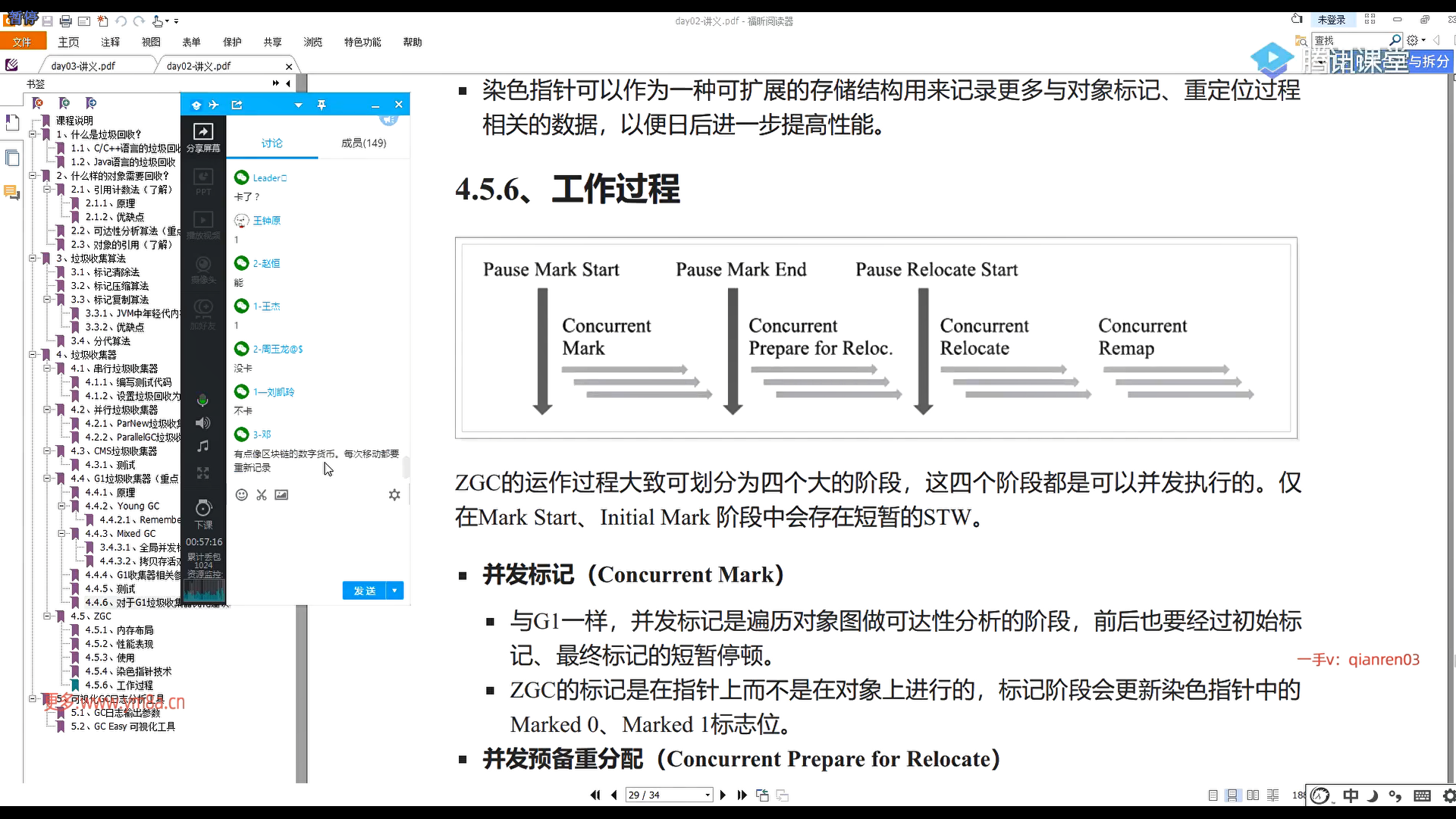Open the send button dropdown arrow
The height and width of the screenshot is (819, 1456).
point(395,591)
